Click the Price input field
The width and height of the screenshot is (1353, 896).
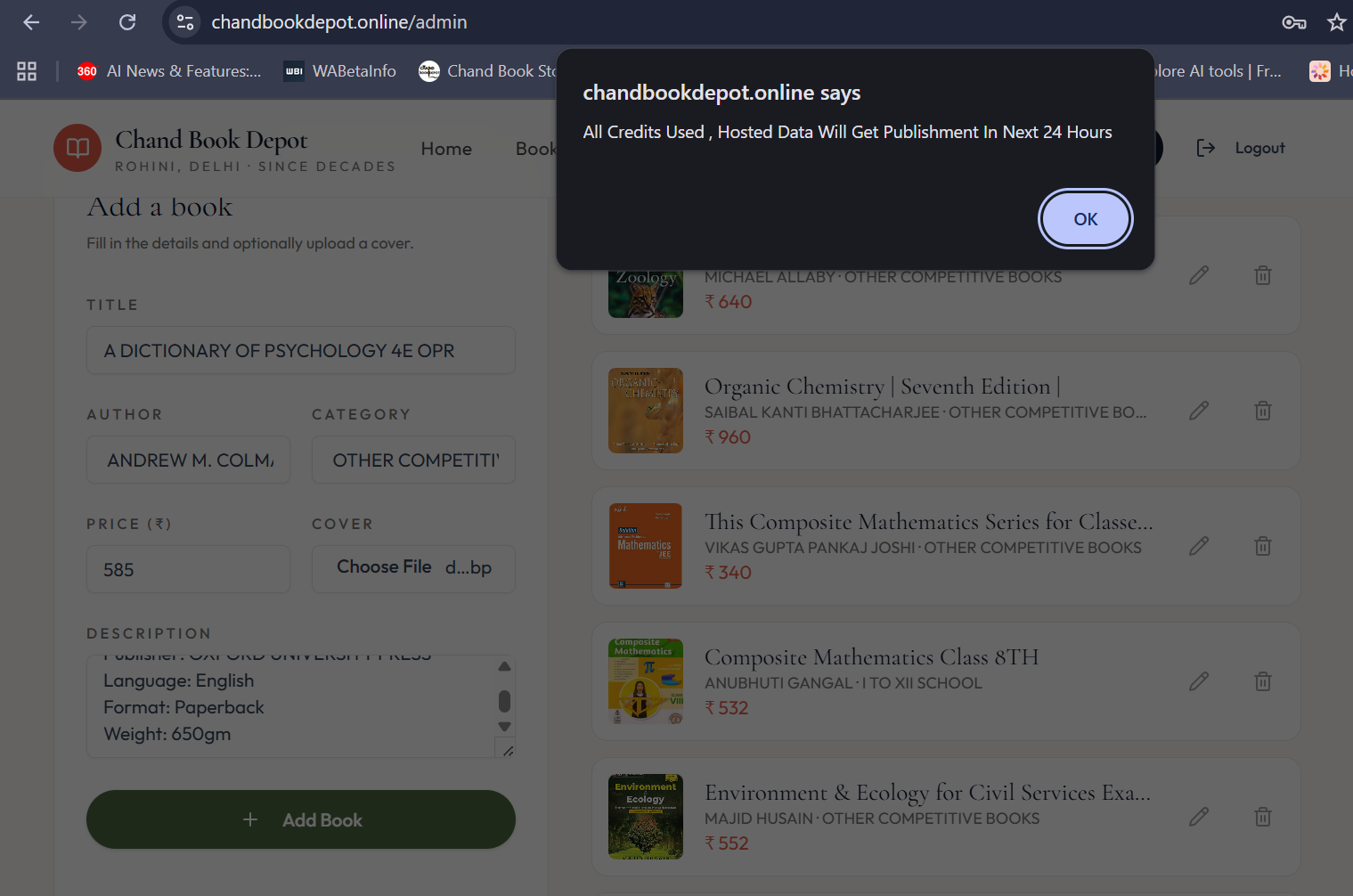click(x=188, y=569)
